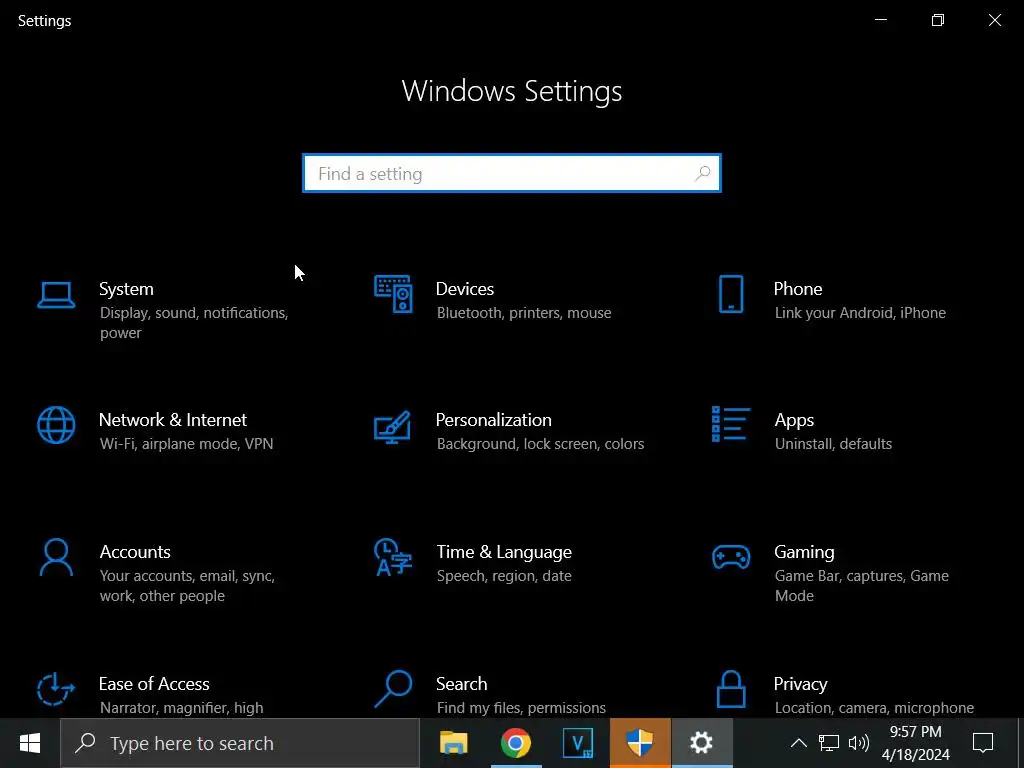Click "Link your Android, iPhone" text
Screen dimensions: 1024x768
tap(860, 313)
